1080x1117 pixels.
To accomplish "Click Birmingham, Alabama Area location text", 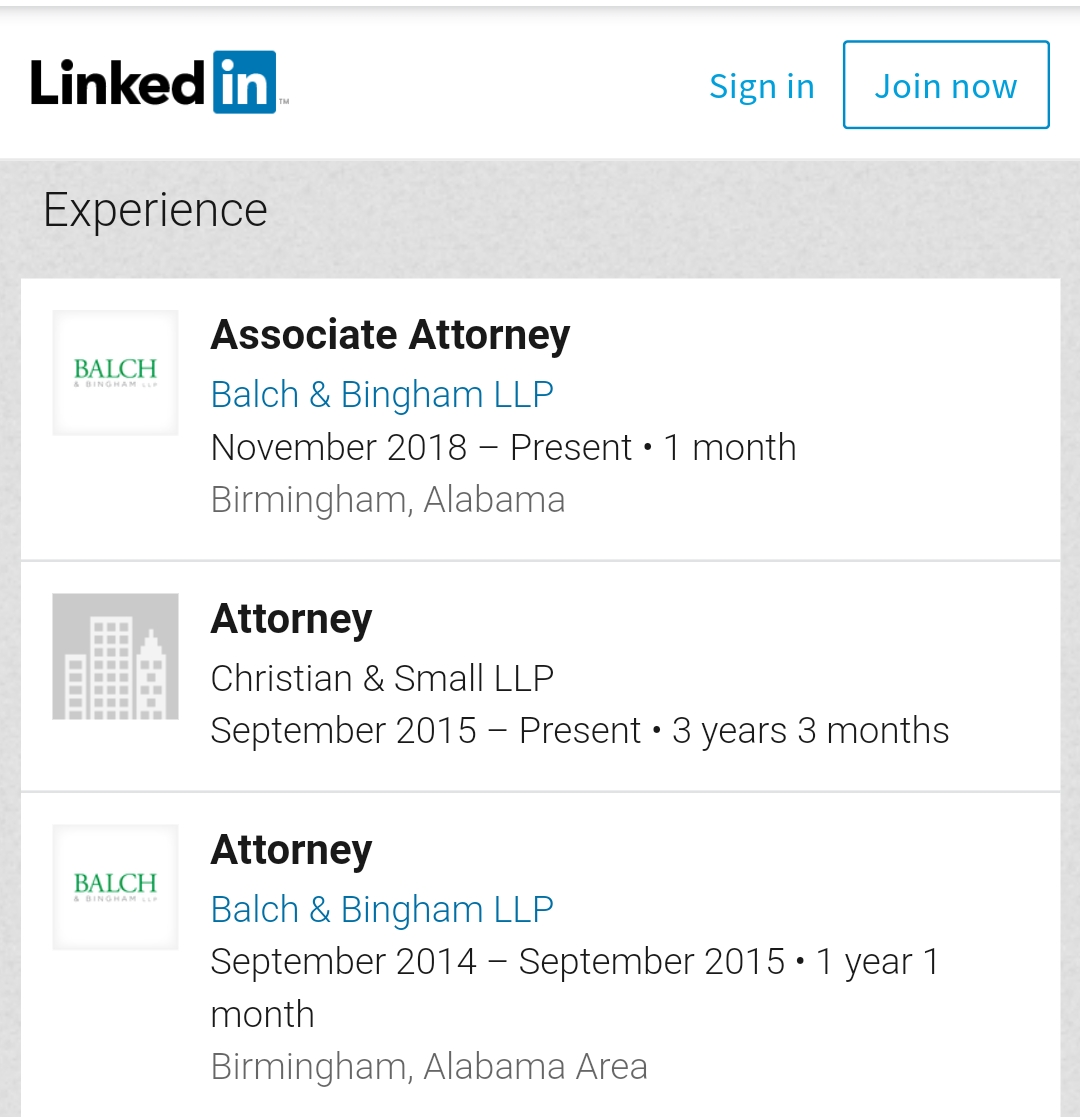I will click(x=429, y=1066).
